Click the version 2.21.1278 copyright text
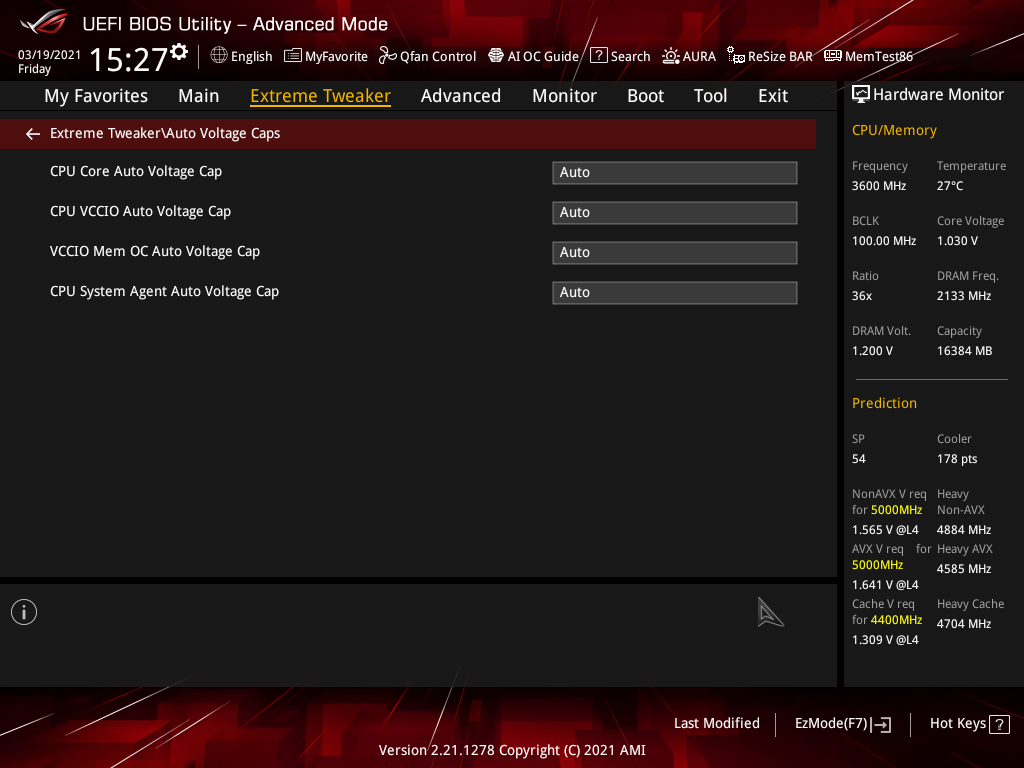 pos(512,750)
